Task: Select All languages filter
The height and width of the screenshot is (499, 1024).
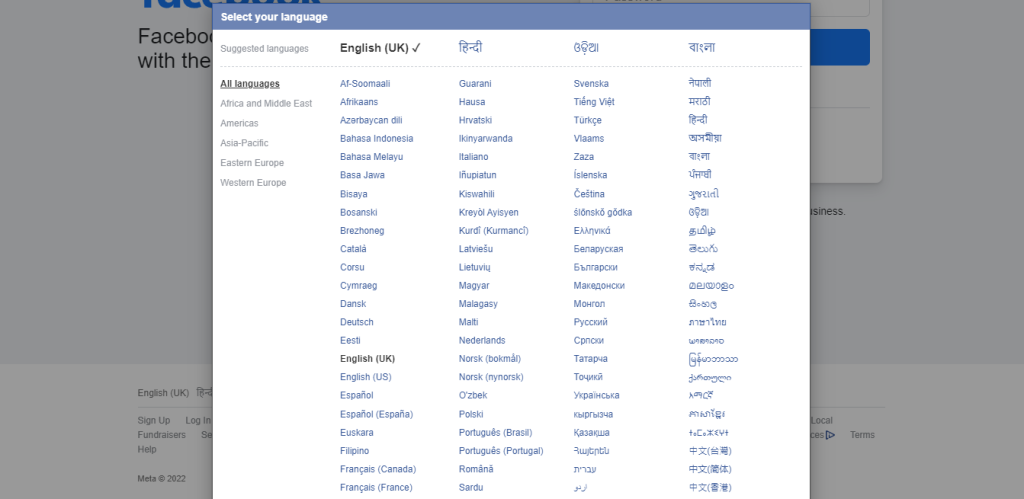Action: (249, 84)
